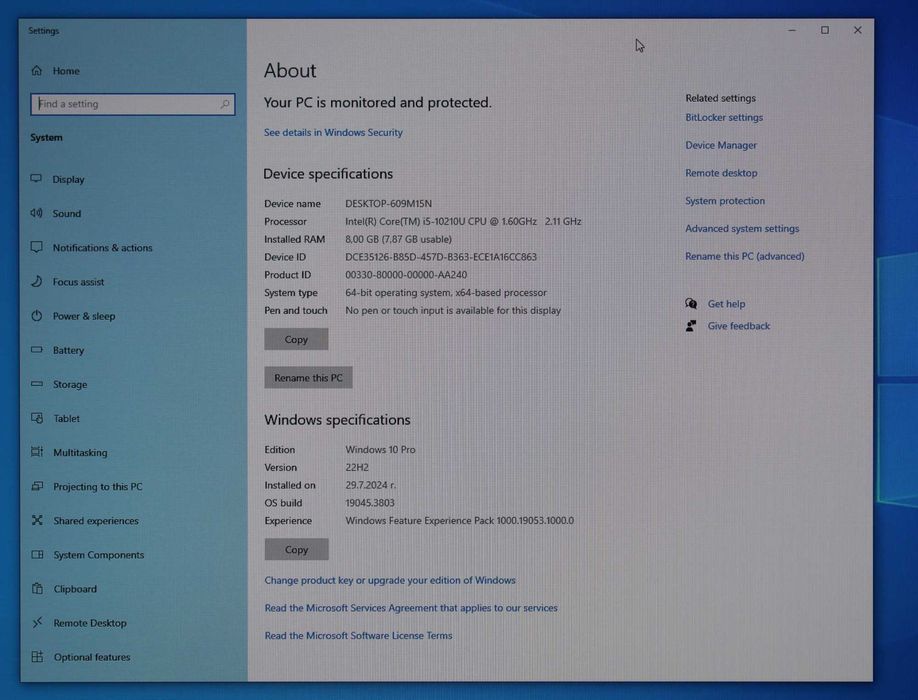The height and width of the screenshot is (700, 918).
Task: Copy the device specifications
Action: click(296, 339)
